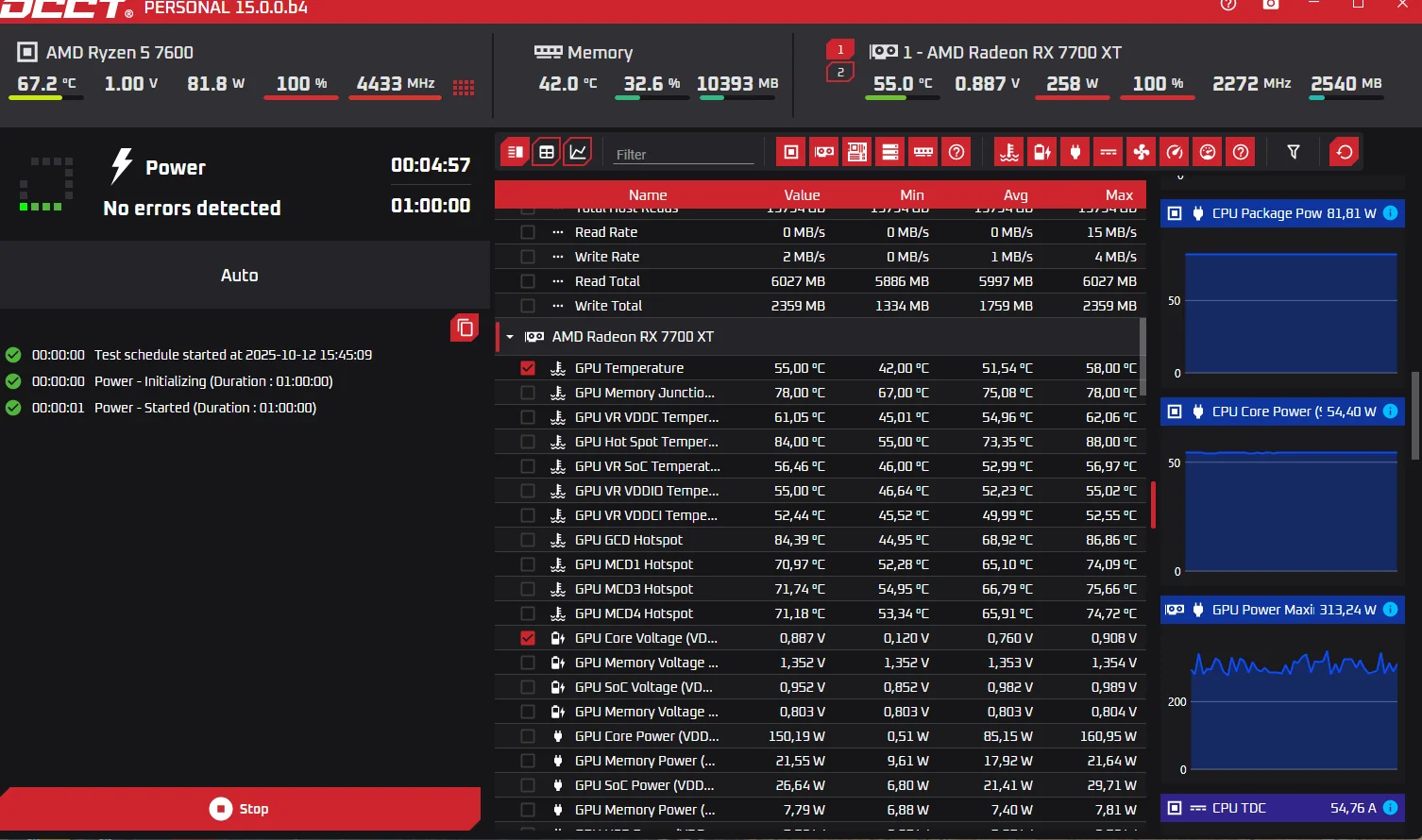Sort sensors by Name column
This screenshot has height=840, width=1422.
pyautogui.click(x=648, y=194)
